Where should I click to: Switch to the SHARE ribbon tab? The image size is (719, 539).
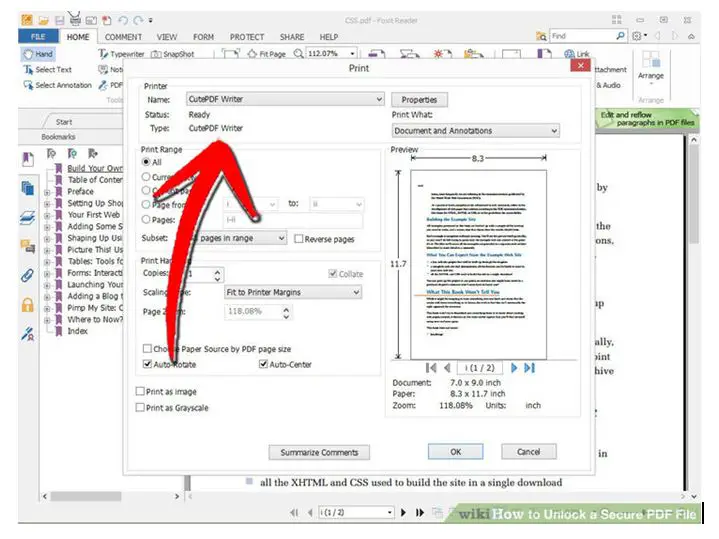click(292, 37)
